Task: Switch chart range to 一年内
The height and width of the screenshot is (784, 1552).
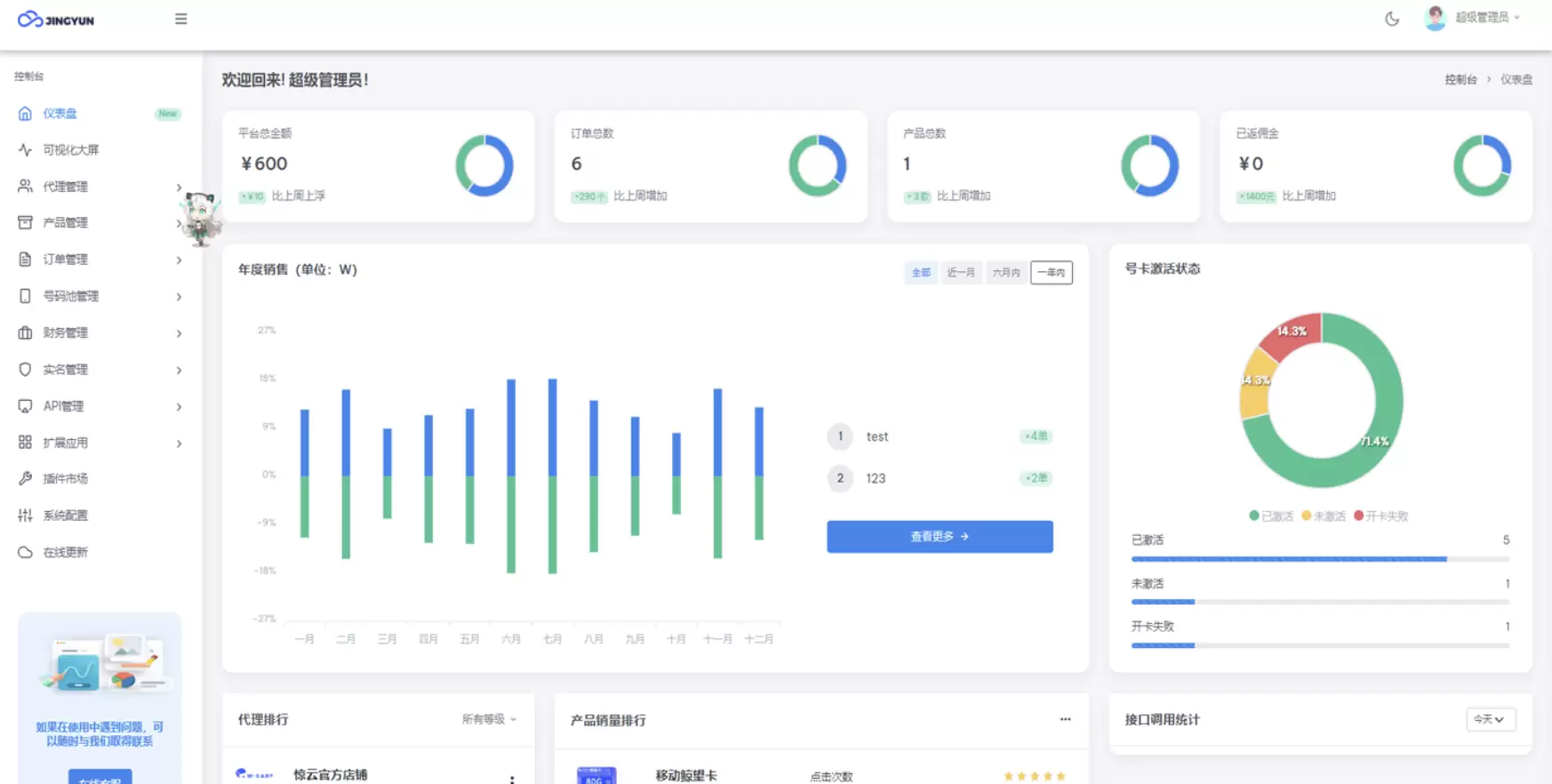Action: coord(1051,273)
